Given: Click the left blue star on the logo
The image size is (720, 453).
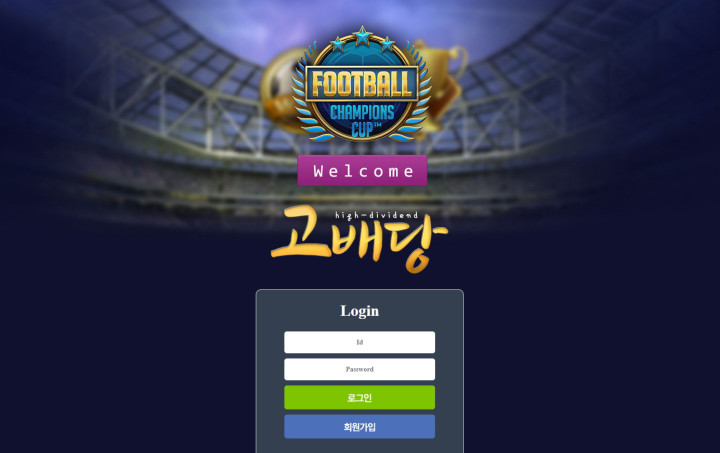Looking at the screenshot, I should point(338,44).
